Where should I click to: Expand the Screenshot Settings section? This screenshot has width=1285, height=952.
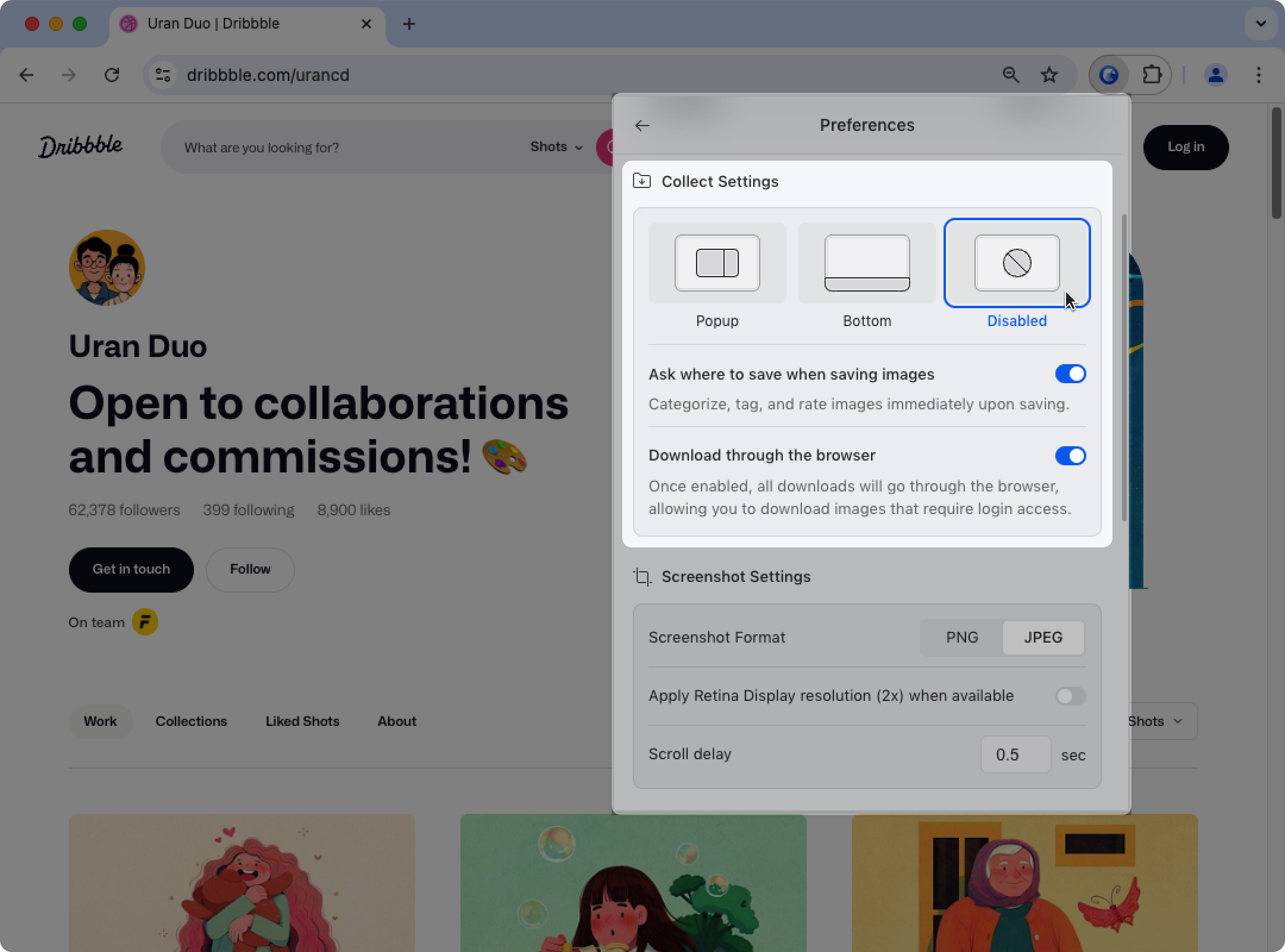(x=737, y=577)
